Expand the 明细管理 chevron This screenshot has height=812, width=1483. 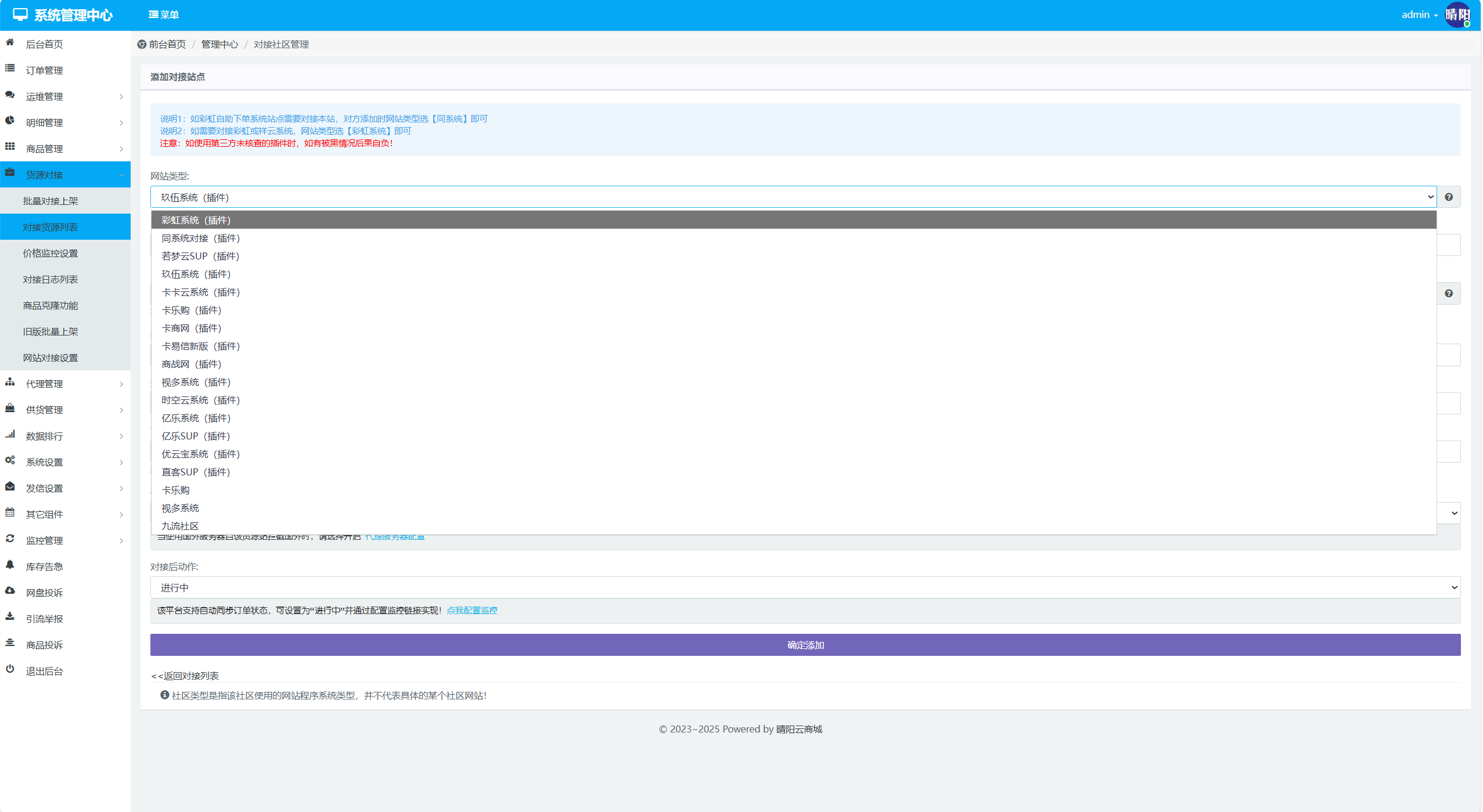tap(121, 122)
